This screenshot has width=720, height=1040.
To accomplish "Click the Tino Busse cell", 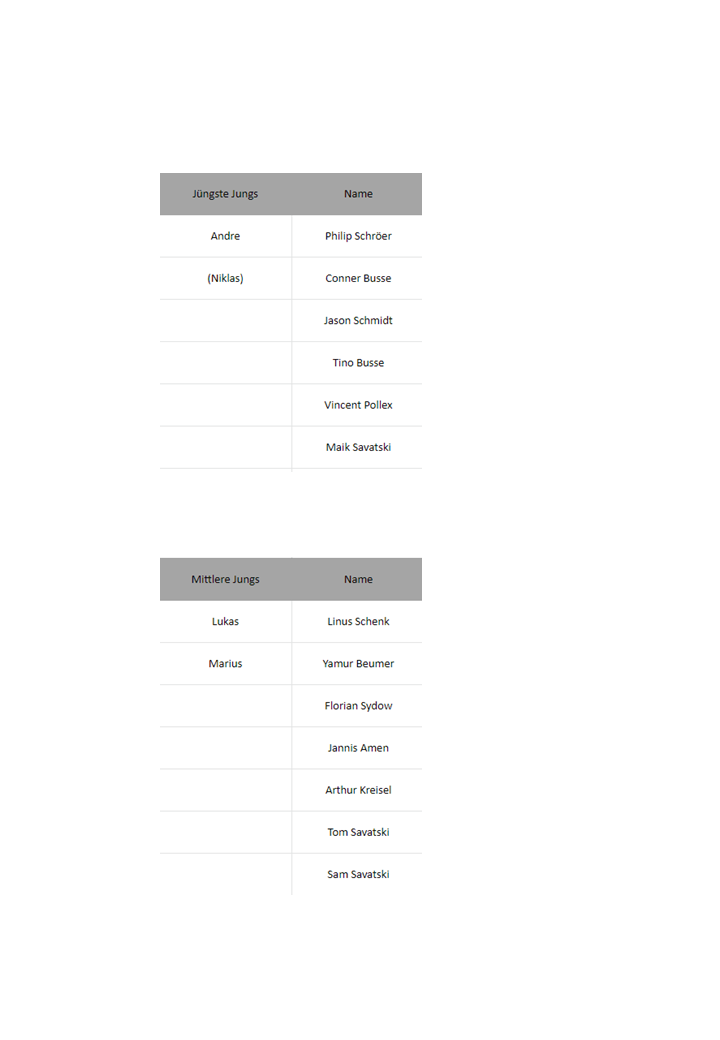I will tap(358, 363).
